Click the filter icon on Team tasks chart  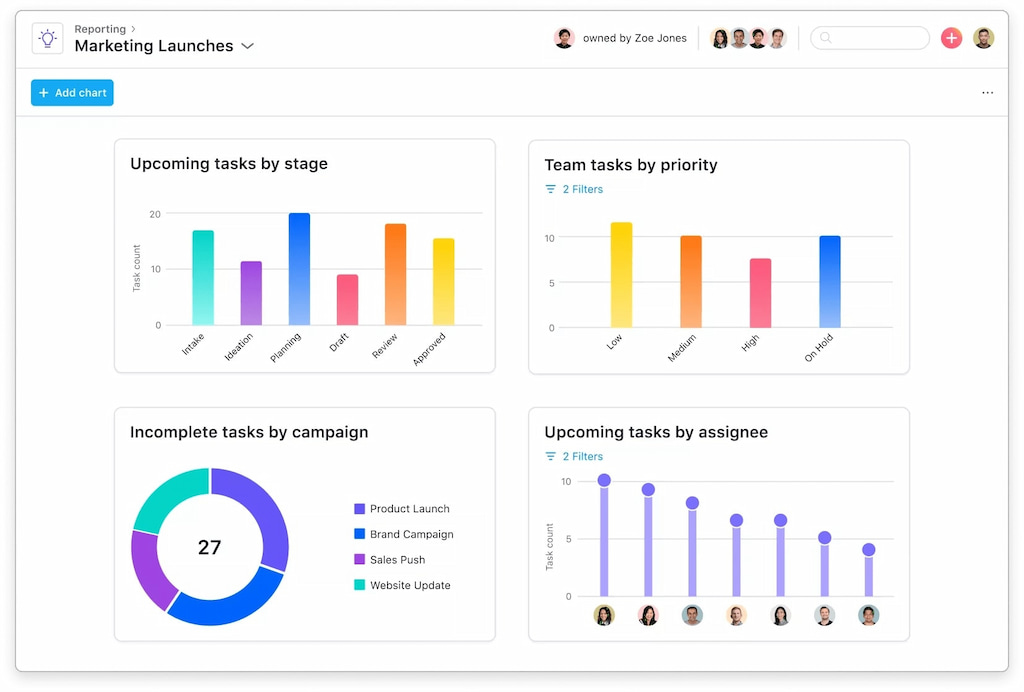(551, 189)
